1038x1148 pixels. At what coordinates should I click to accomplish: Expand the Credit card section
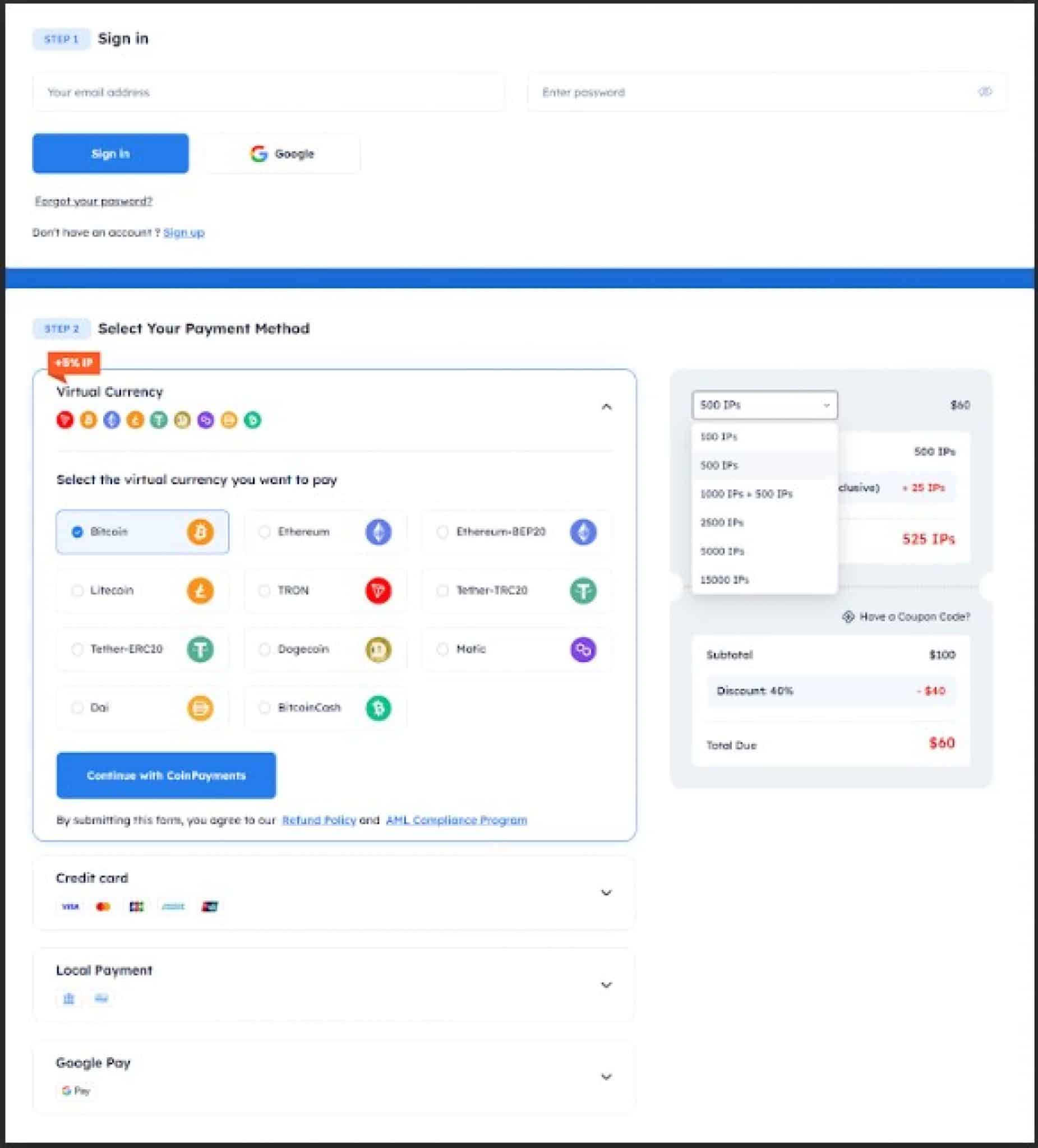(x=607, y=892)
